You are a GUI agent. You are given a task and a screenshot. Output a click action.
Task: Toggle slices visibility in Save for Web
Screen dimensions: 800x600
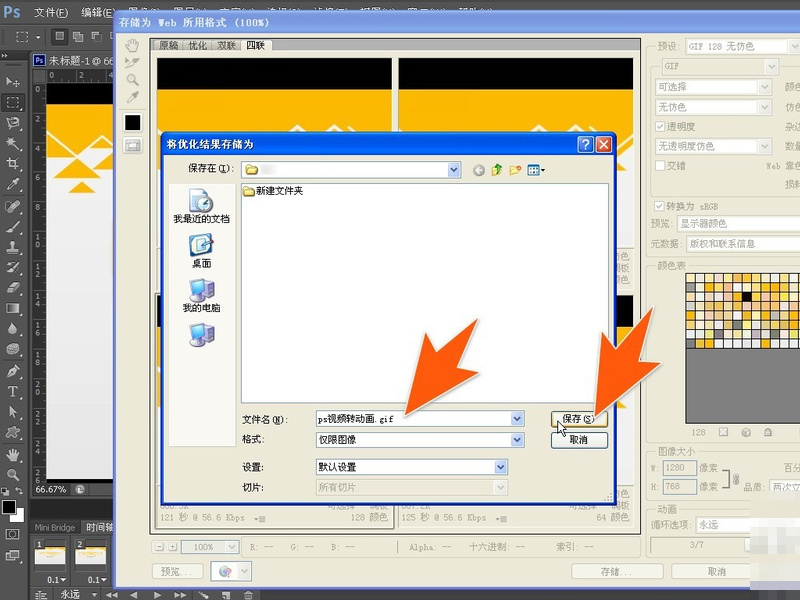point(133,146)
